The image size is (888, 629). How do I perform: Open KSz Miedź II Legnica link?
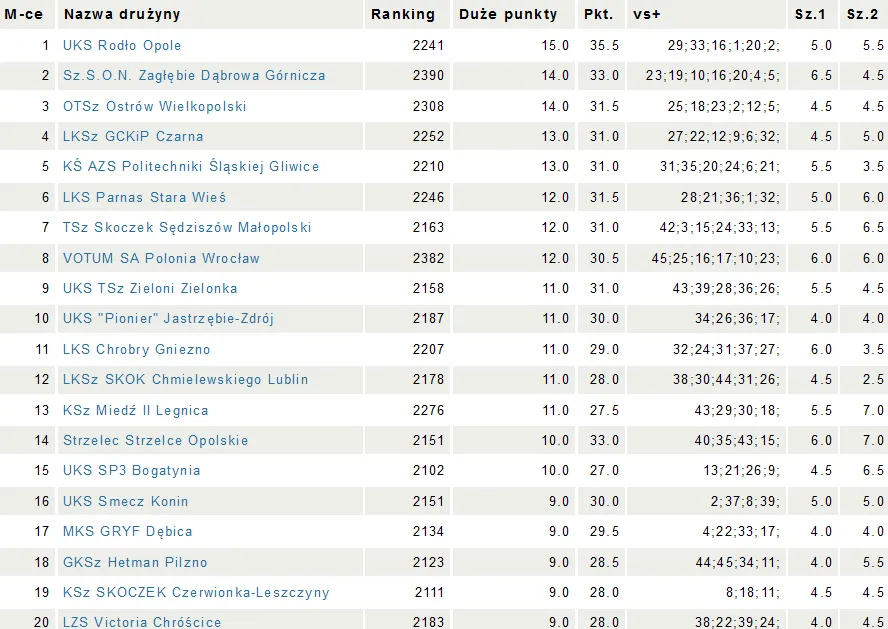[135, 410]
